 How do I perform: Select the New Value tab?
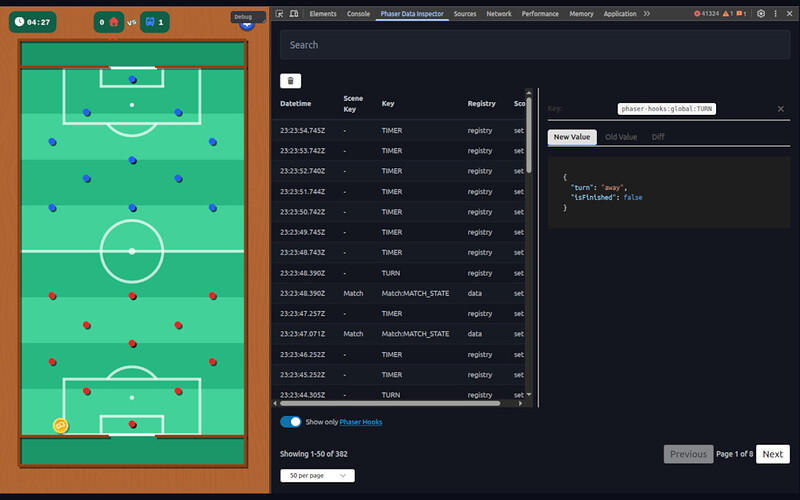click(572, 137)
